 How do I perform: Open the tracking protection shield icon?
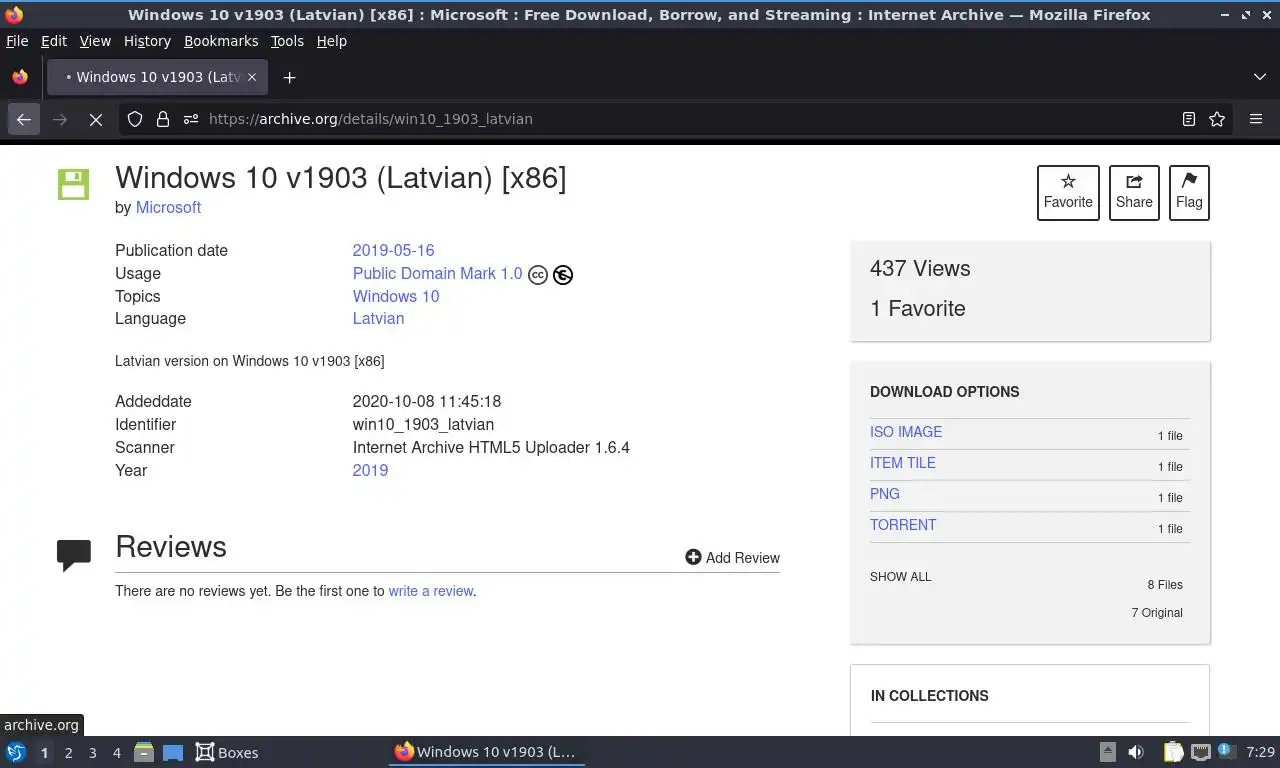coord(135,119)
